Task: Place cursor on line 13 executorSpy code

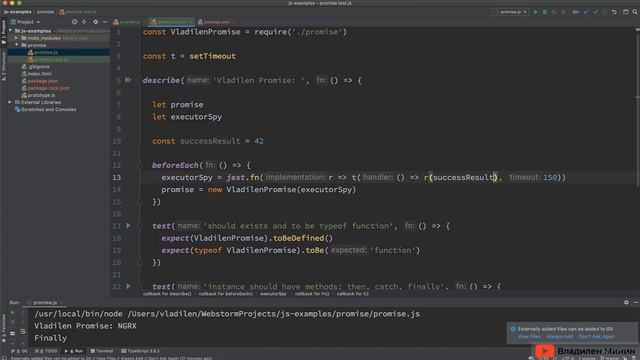Action: [187, 178]
